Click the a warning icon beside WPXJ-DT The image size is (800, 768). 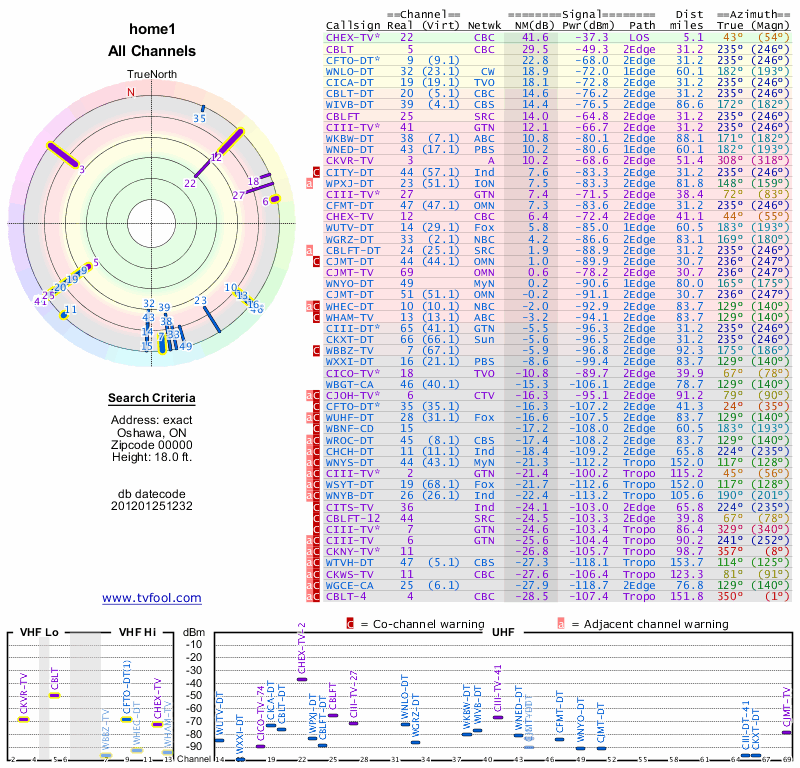pos(309,183)
